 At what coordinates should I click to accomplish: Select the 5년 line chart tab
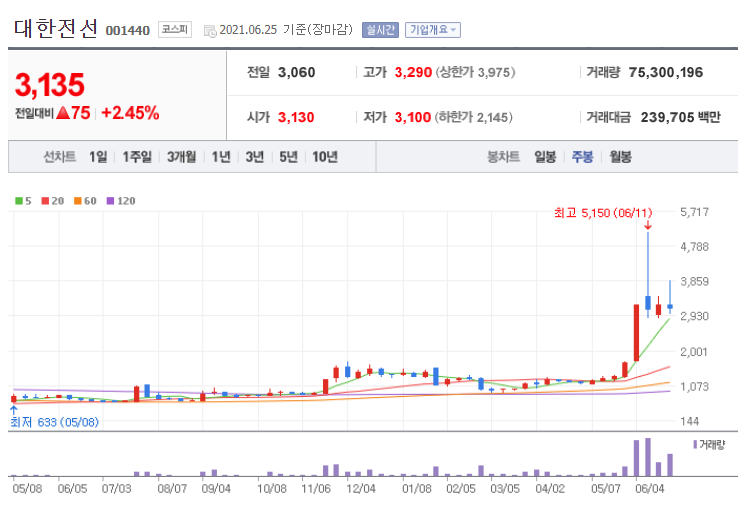click(289, 157)
